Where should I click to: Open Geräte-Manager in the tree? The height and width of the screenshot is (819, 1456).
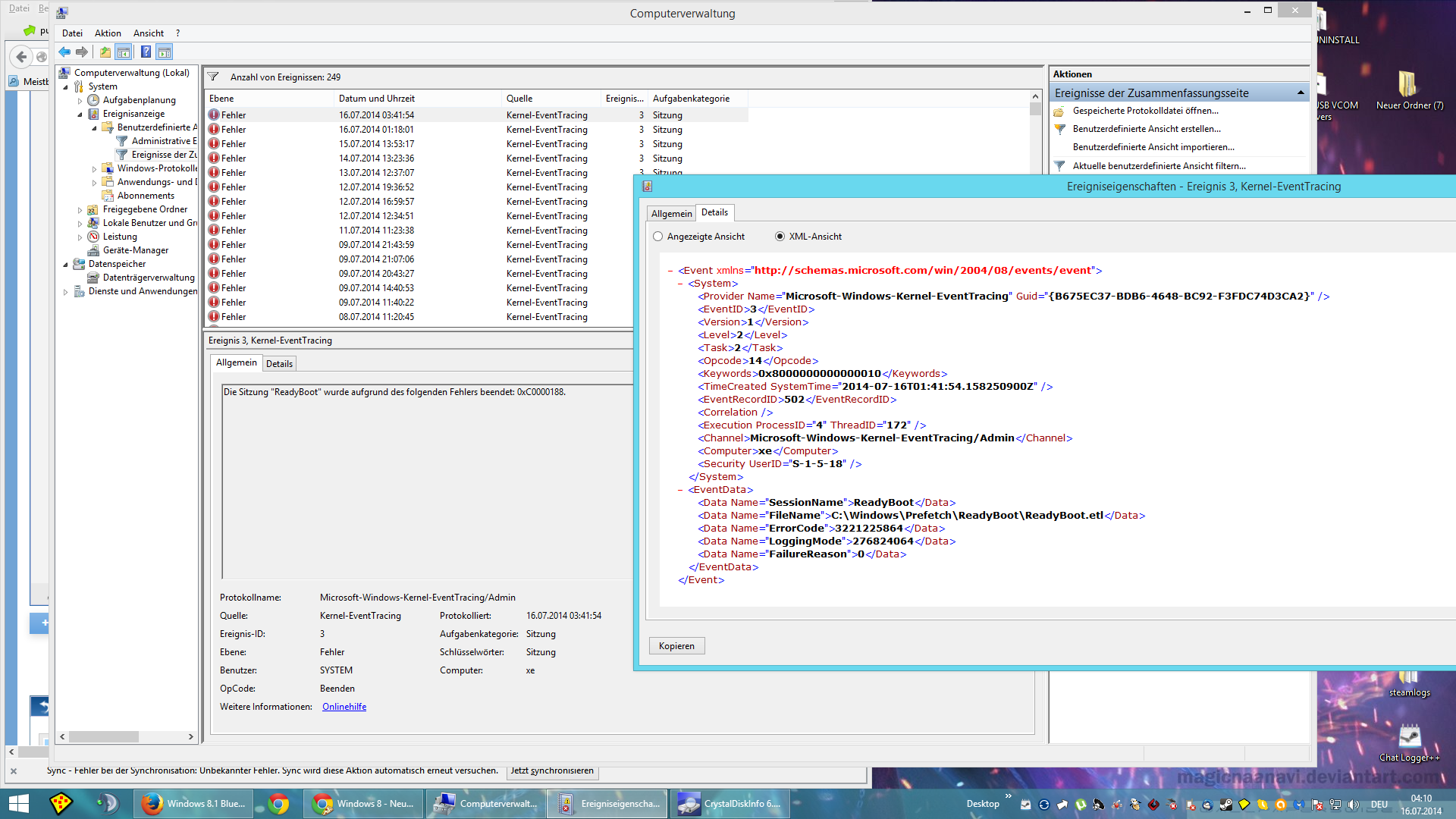pyautogui.click(x=135, y=250)
